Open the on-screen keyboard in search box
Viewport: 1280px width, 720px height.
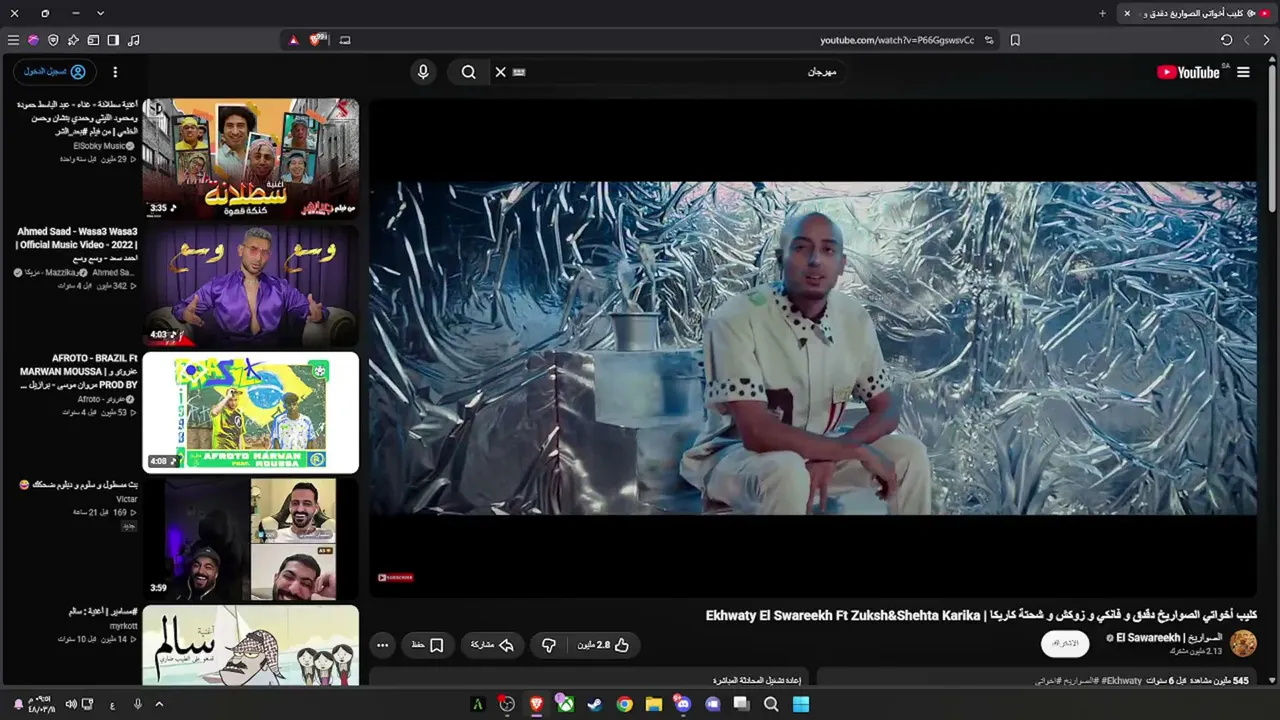click(519, 72)
